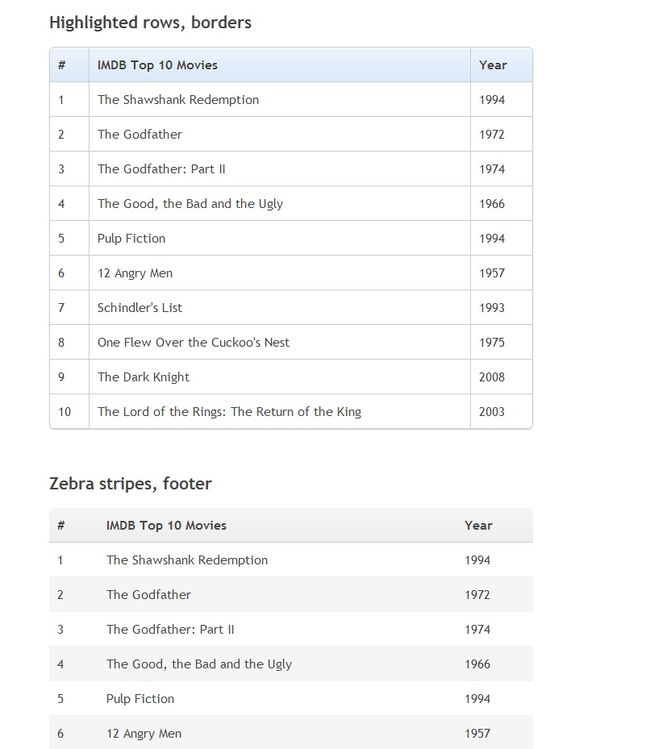Click The Godfather: Part II bordered row

[x=291, y=169]
